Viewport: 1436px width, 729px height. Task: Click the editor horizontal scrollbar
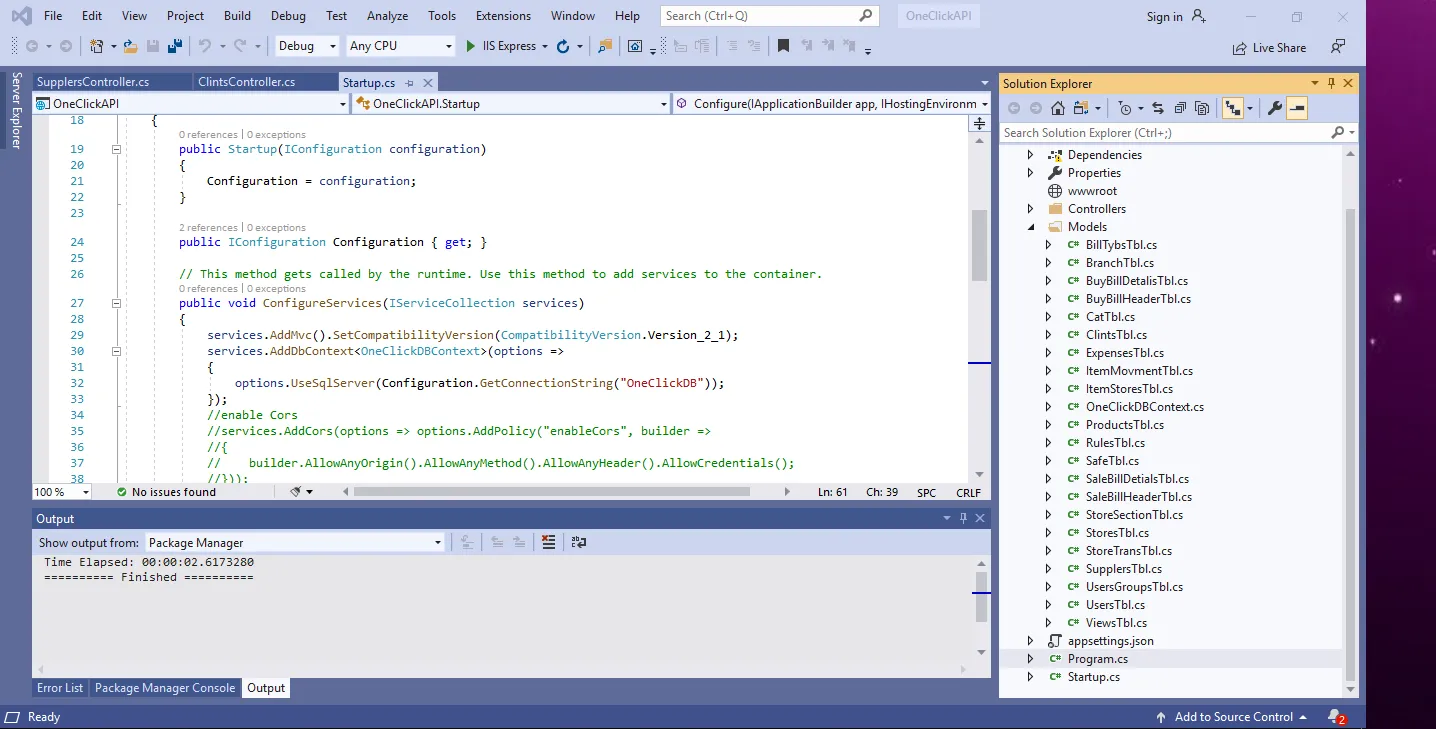(x=551, y=492)
